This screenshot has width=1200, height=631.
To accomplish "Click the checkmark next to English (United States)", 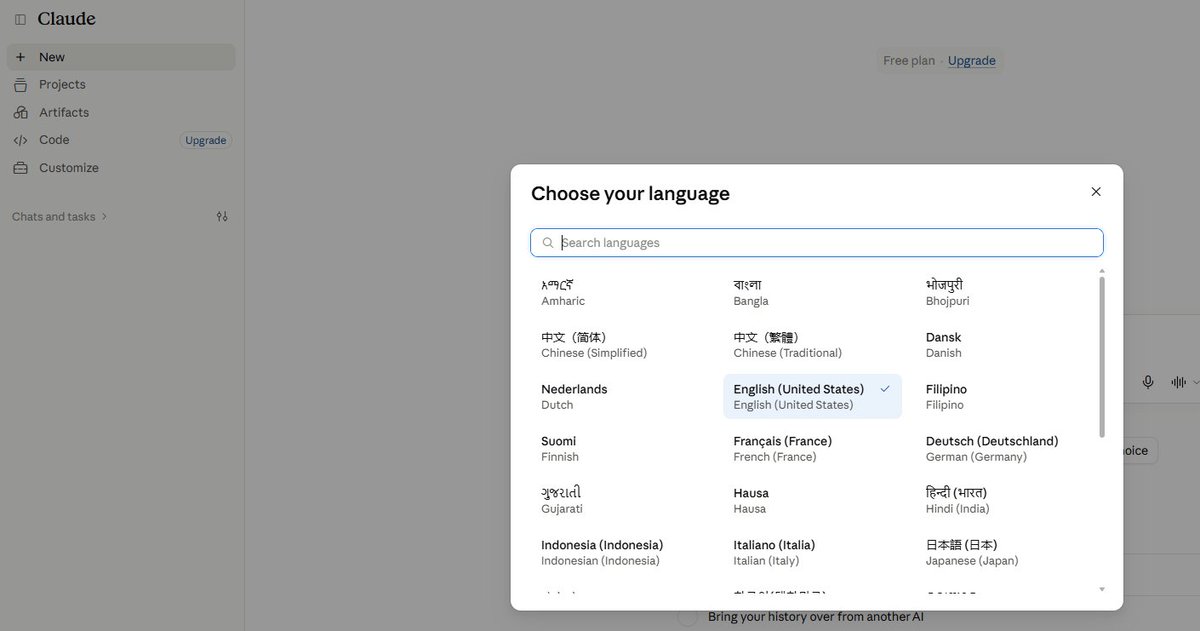I will tap(885, 389).
